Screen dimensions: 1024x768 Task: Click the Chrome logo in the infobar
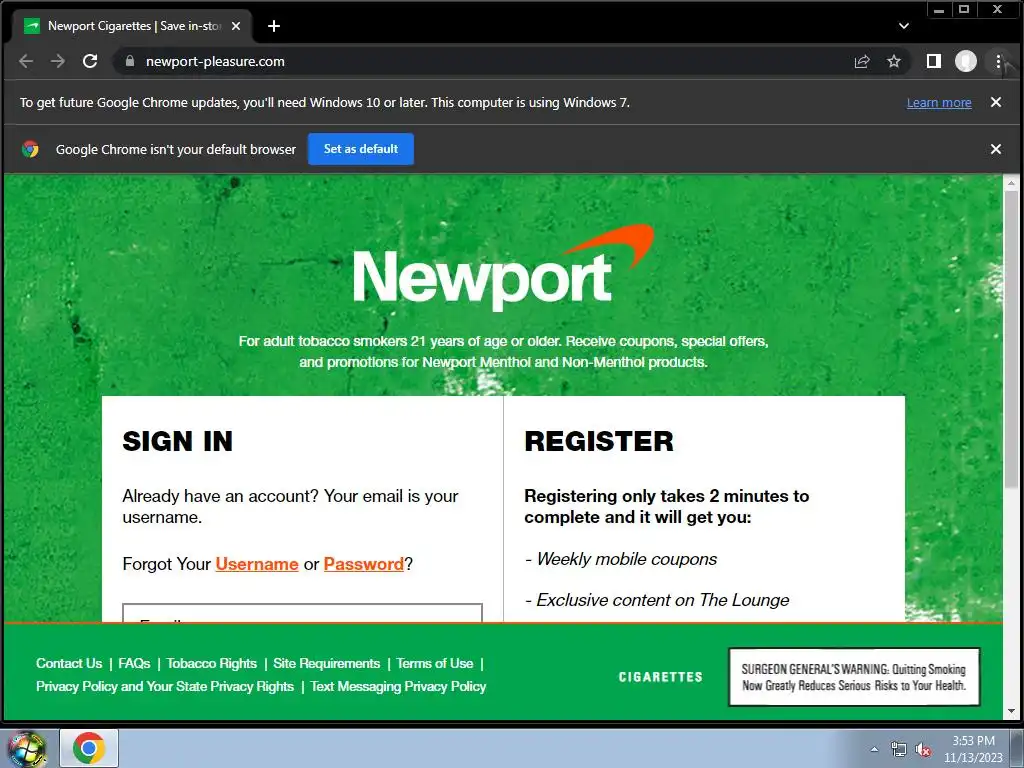click(x=30, y=149)
